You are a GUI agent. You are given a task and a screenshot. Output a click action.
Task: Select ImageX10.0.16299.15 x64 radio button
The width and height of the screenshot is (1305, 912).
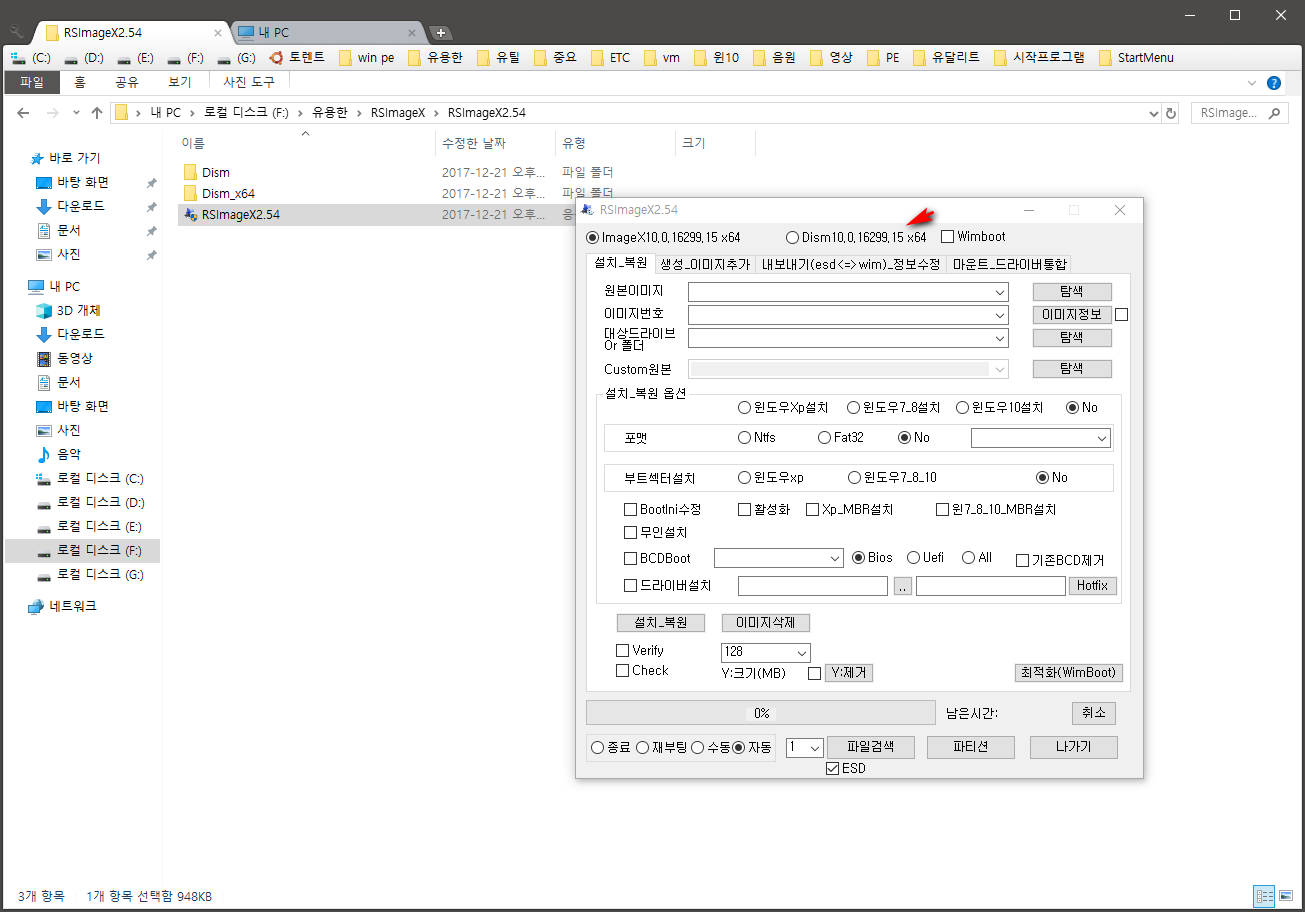click(x=593, y=237)
